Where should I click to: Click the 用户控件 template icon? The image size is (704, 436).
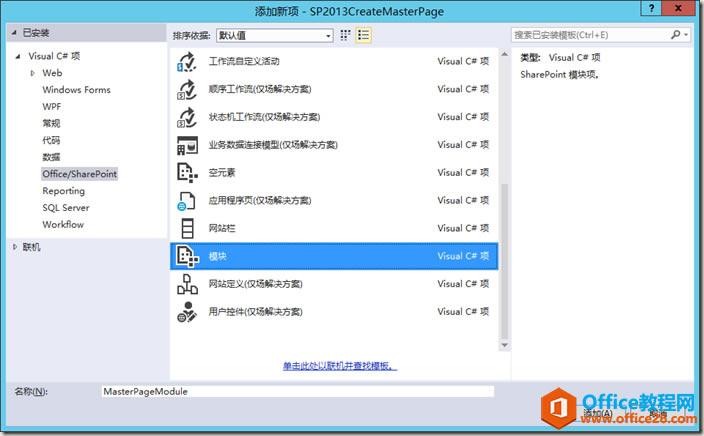coord(187,312)
